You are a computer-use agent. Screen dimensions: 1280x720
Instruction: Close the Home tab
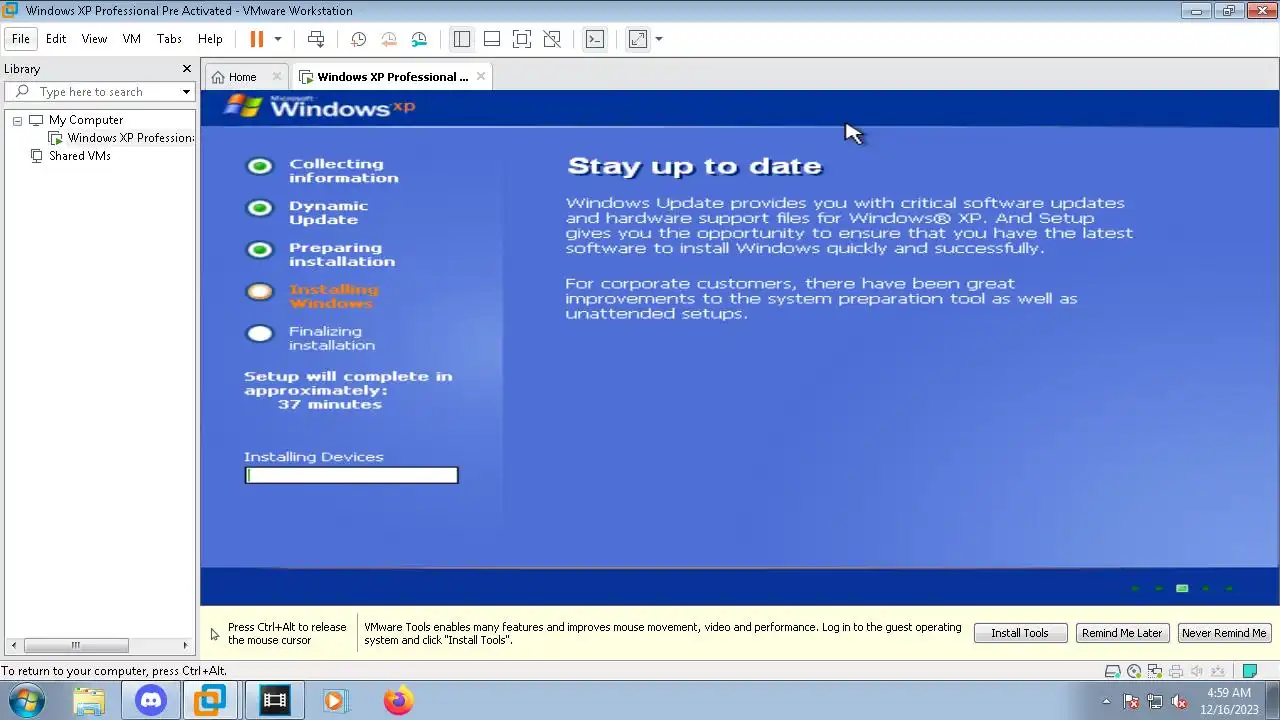tap(277, 77)
